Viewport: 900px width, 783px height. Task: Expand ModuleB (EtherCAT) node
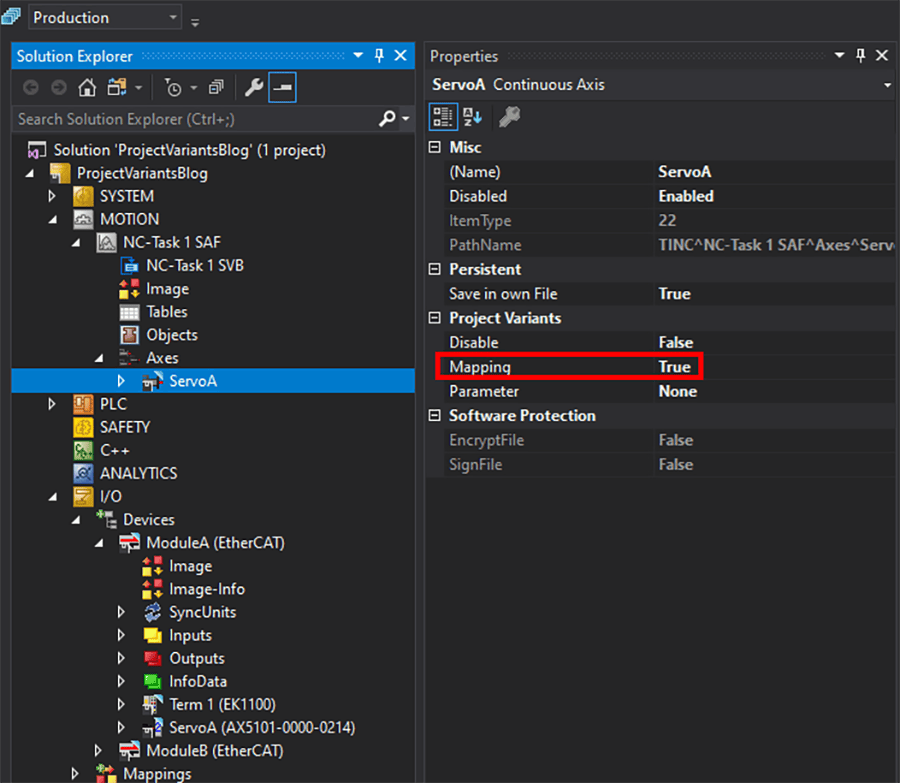[x=98, y=751]
